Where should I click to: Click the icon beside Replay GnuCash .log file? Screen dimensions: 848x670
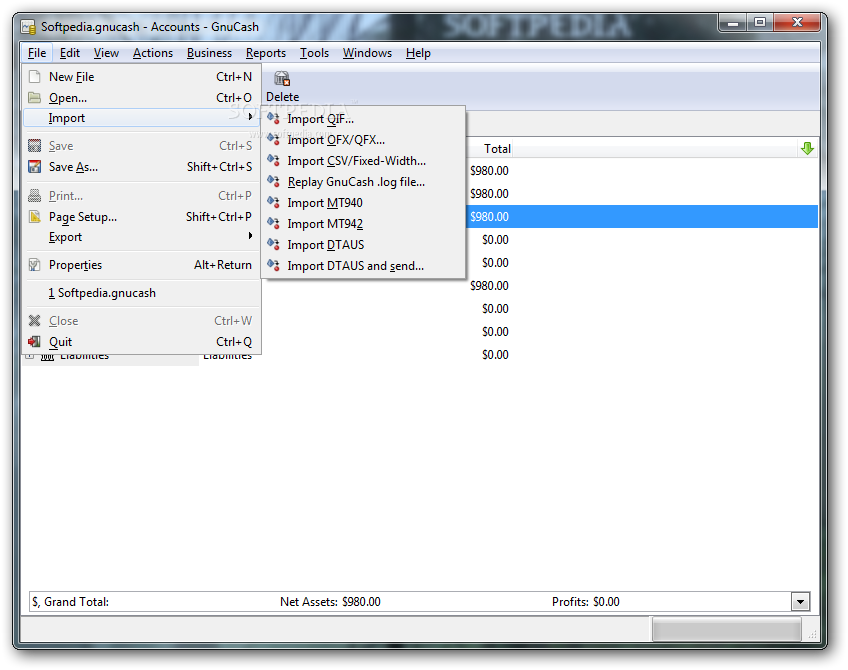274,182
